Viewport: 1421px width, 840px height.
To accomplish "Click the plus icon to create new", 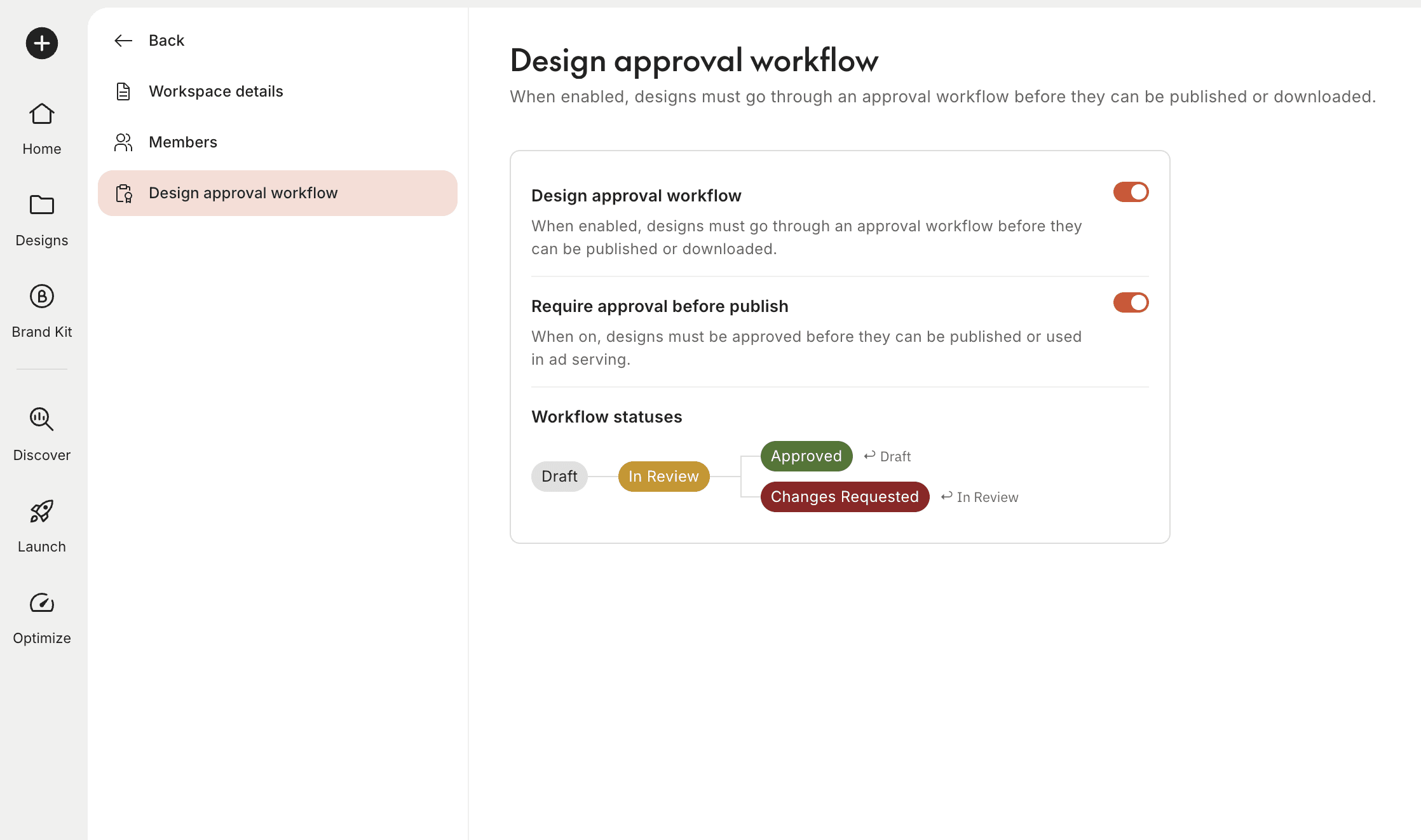I will point(41,43).
